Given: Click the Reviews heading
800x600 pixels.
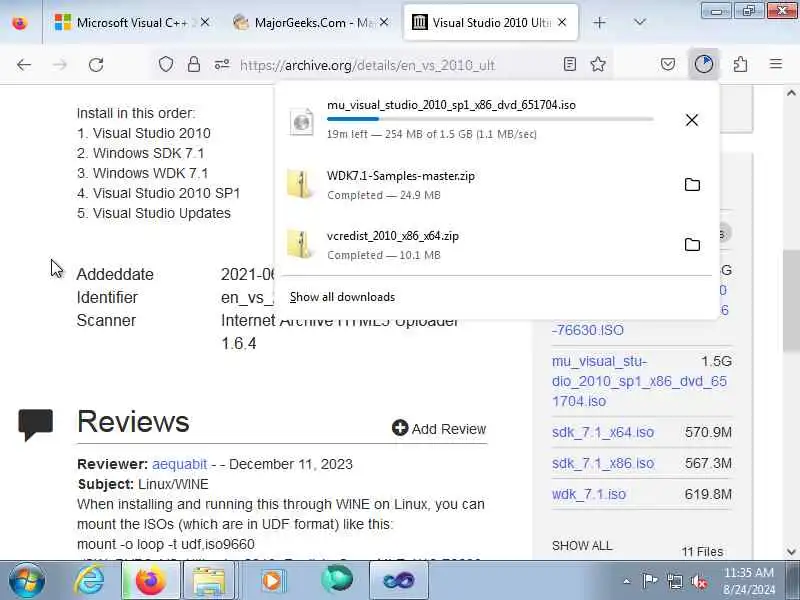Looking at the screenshot, I should [133, 421].
